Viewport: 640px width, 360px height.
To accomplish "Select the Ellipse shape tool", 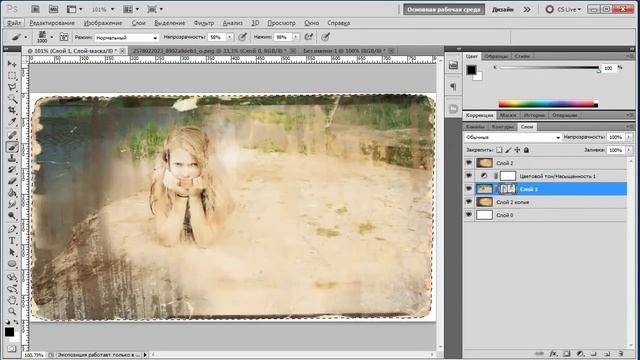I will coord(12,264).
